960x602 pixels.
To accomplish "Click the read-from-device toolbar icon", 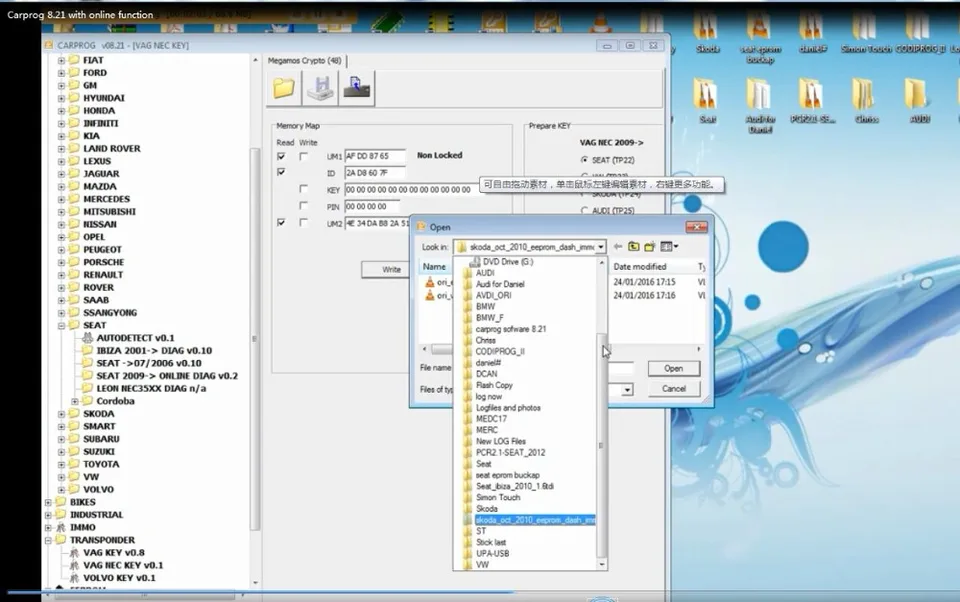I will point(356,88).
